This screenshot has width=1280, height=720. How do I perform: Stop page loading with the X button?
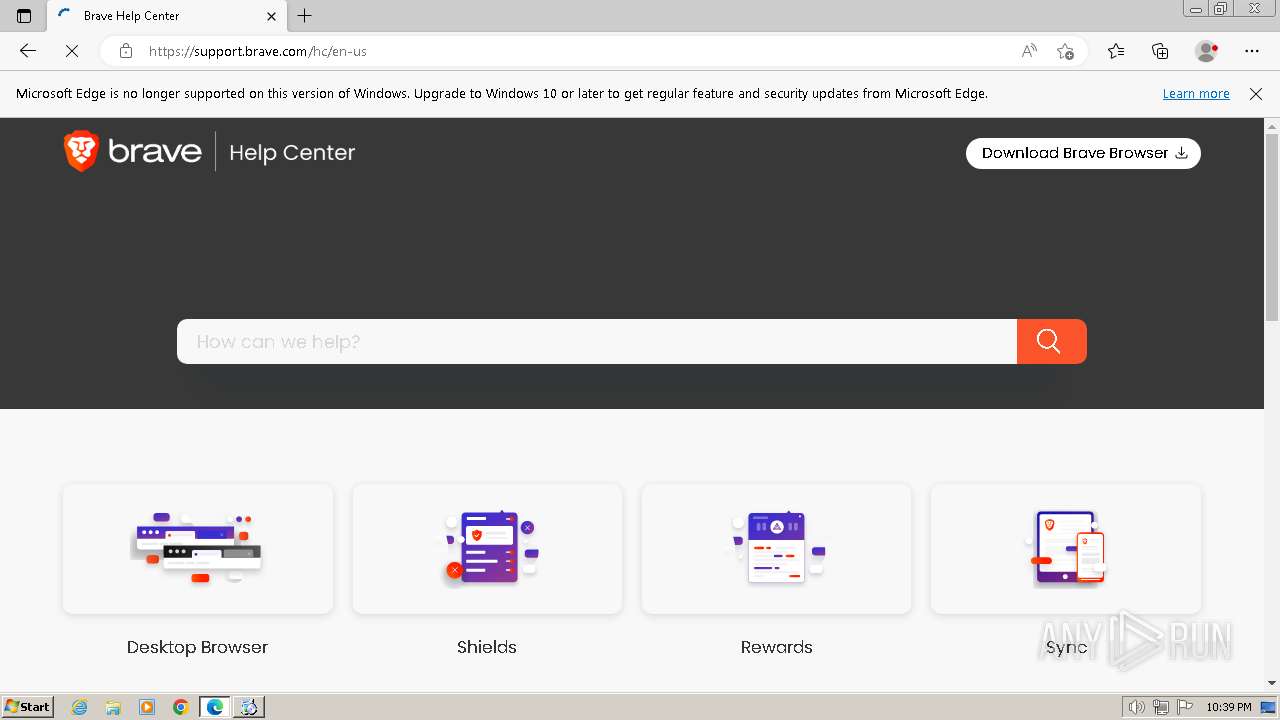72,51
